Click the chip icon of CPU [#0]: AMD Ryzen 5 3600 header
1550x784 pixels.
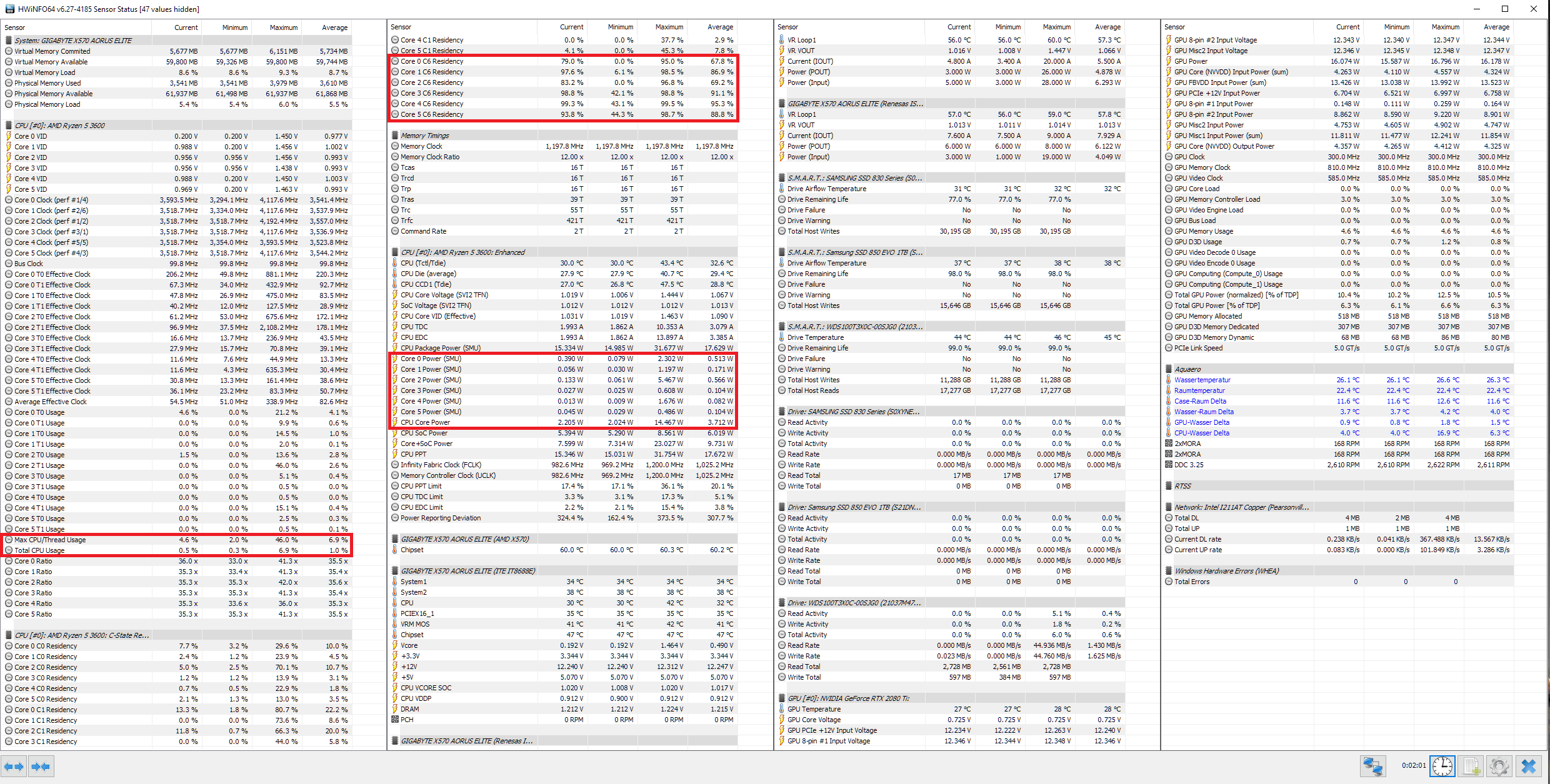(x=9, y=126)
